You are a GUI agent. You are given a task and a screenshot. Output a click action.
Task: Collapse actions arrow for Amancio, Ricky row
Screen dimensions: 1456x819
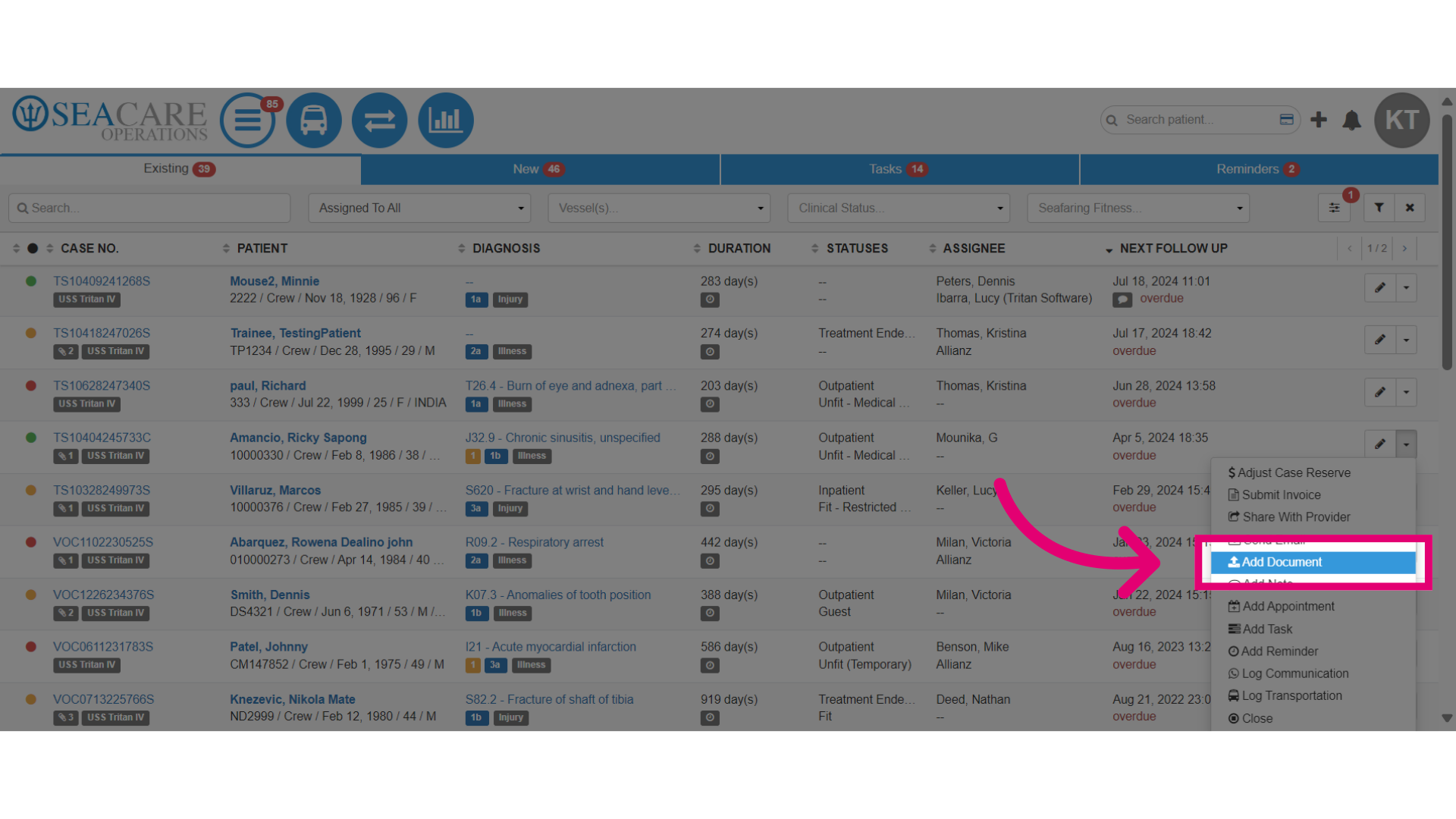1407,444
